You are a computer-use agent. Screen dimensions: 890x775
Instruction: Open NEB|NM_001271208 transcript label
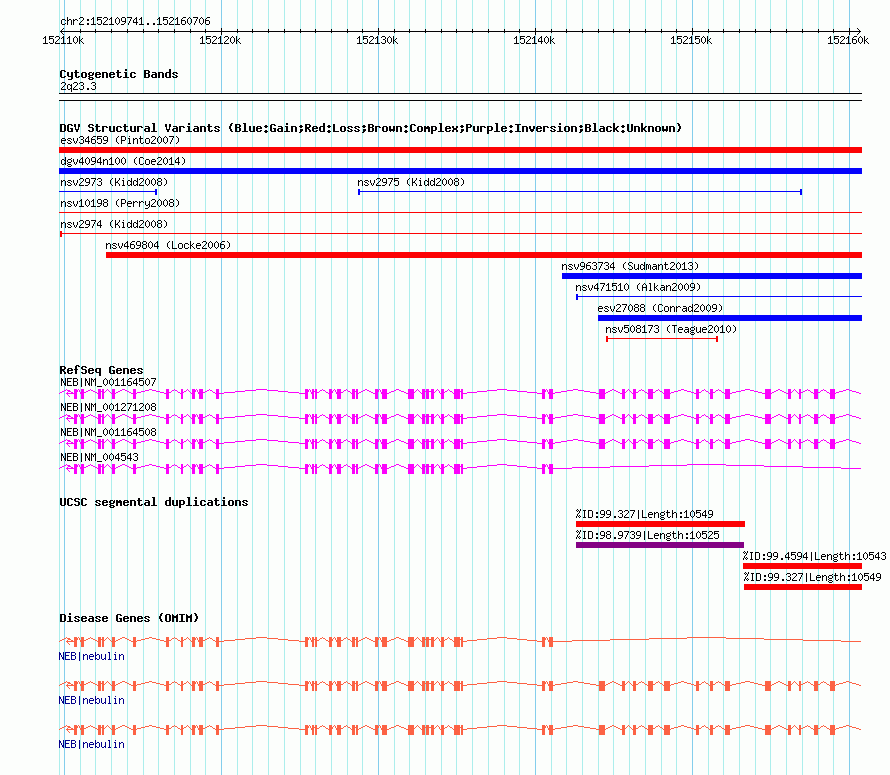click(108, 408)
